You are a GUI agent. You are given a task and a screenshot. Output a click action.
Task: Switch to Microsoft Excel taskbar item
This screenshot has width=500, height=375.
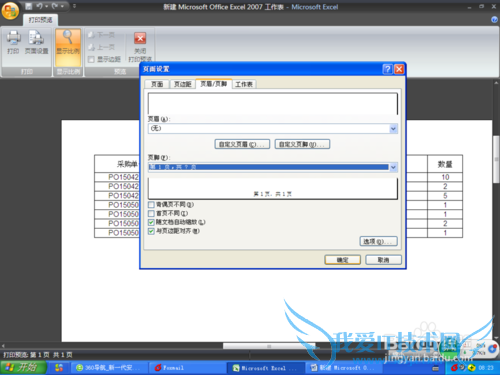(x=266, y=368)
